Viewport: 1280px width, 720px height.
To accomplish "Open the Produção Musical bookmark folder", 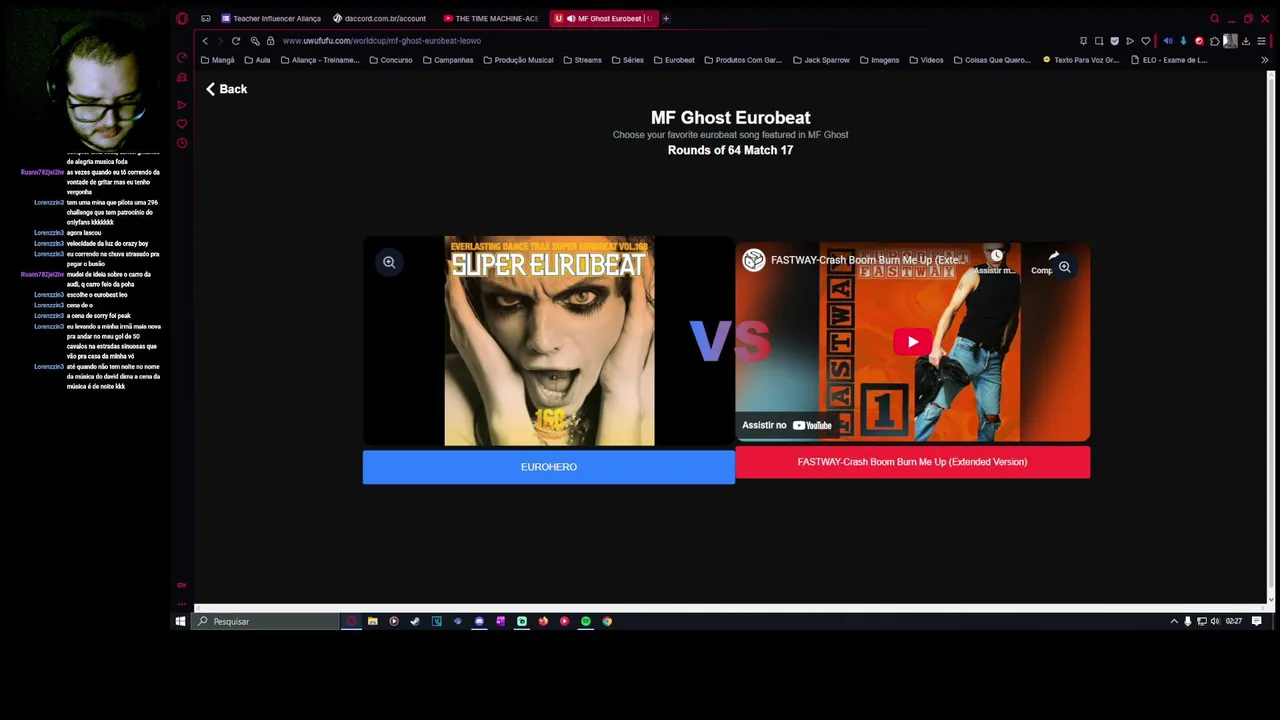I will coord(517,60).
